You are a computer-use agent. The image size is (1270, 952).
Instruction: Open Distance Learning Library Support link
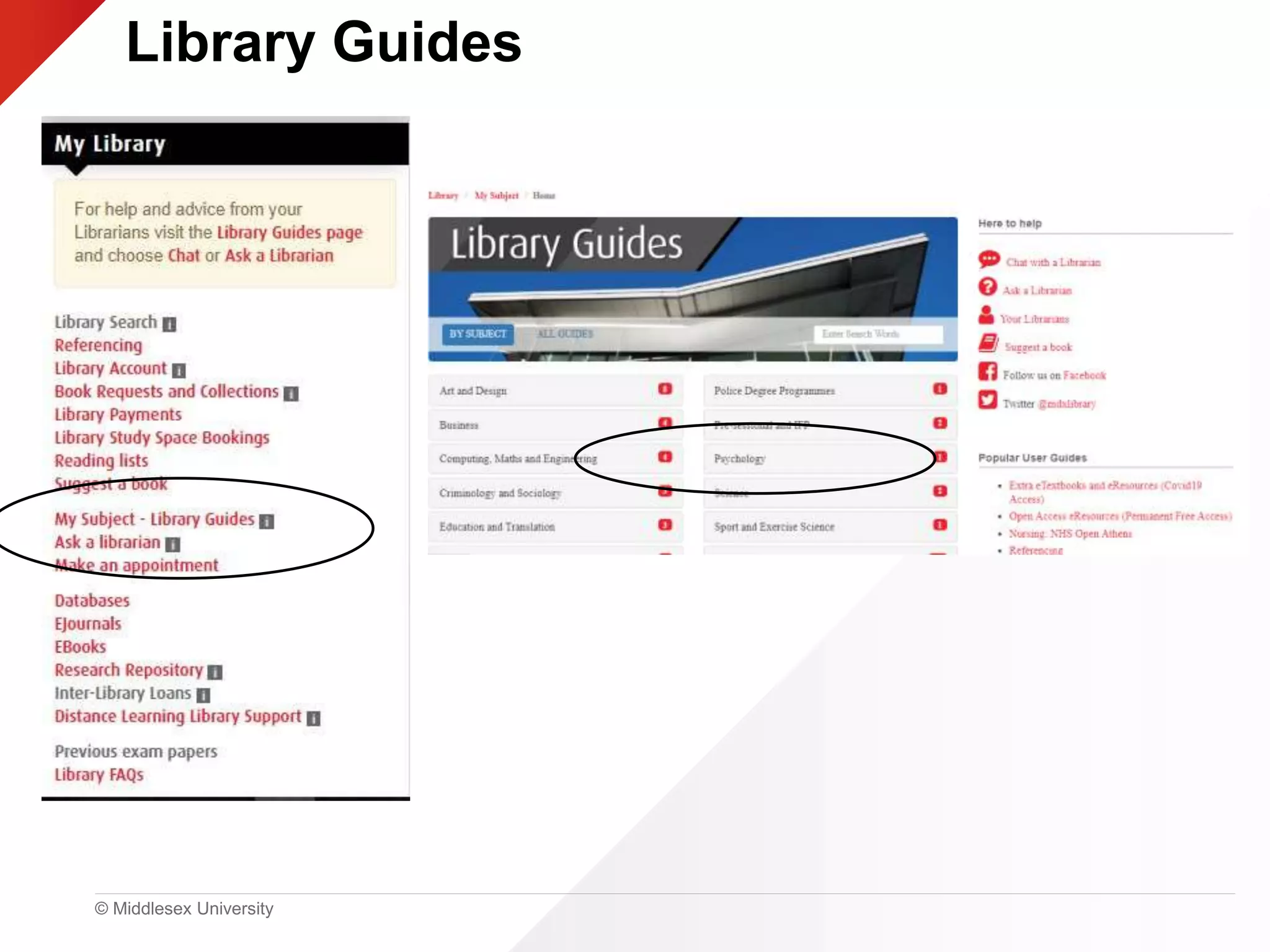177,716
